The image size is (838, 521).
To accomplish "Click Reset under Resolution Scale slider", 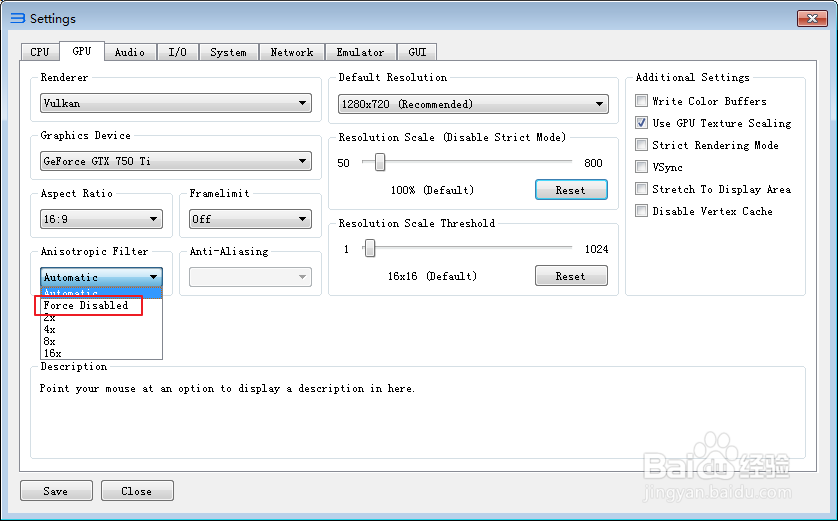I will point(571,190).
